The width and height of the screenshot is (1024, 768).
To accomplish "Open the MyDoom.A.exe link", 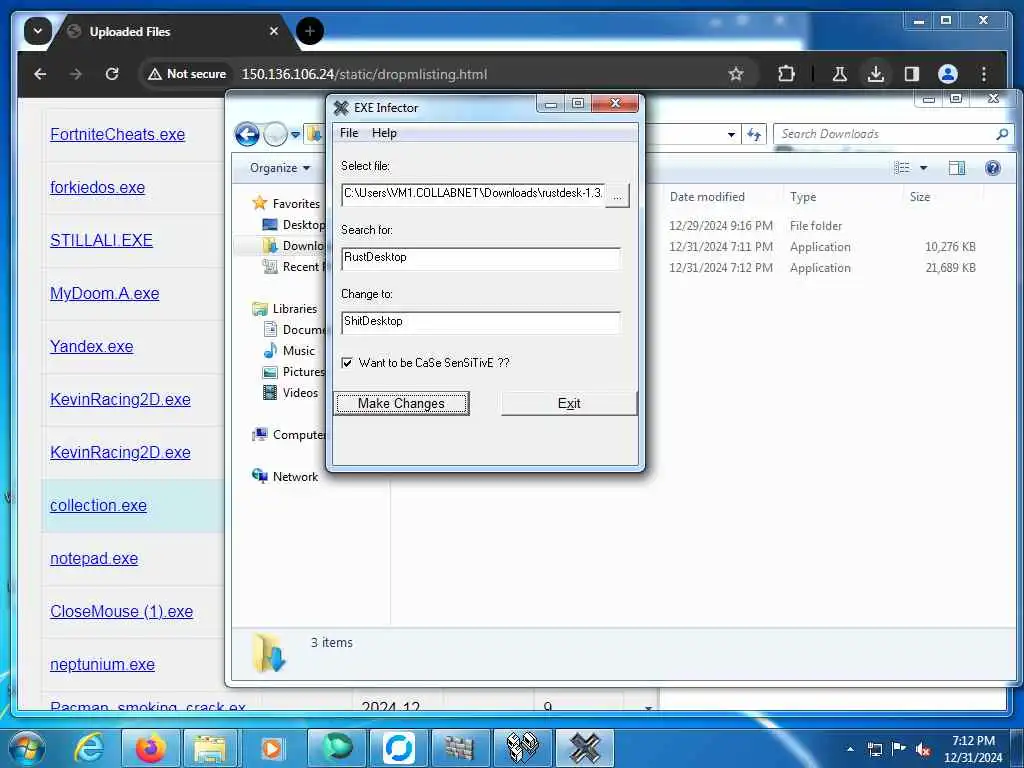I will [104, 293].
